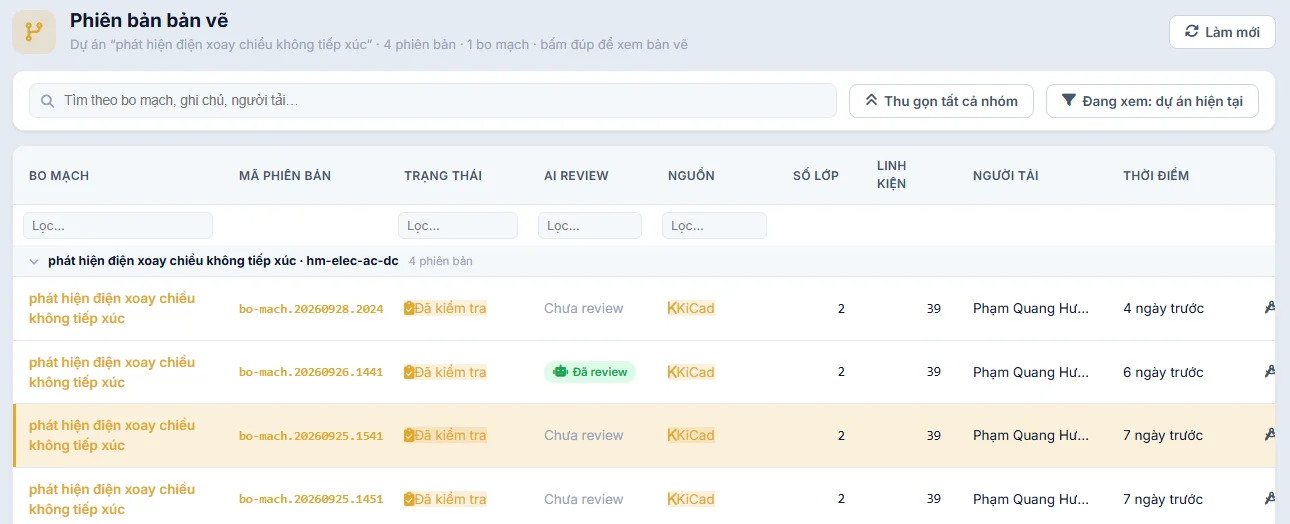Image resolution: width=1290 pixels, height=524 pixels.
Task: Click the Lọc filter box under Trạng thái
Action: (458, 225)
